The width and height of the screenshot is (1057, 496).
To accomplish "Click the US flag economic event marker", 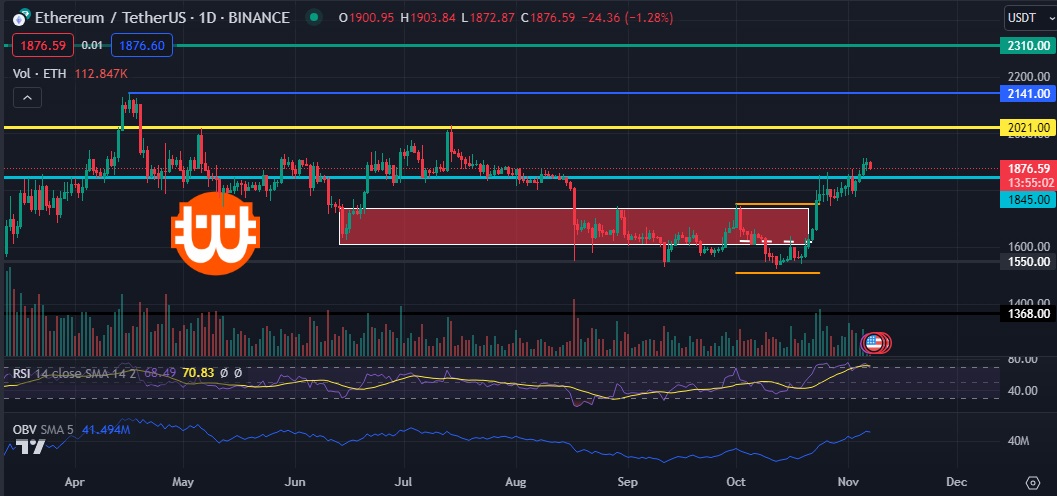I will click(874, 343).
